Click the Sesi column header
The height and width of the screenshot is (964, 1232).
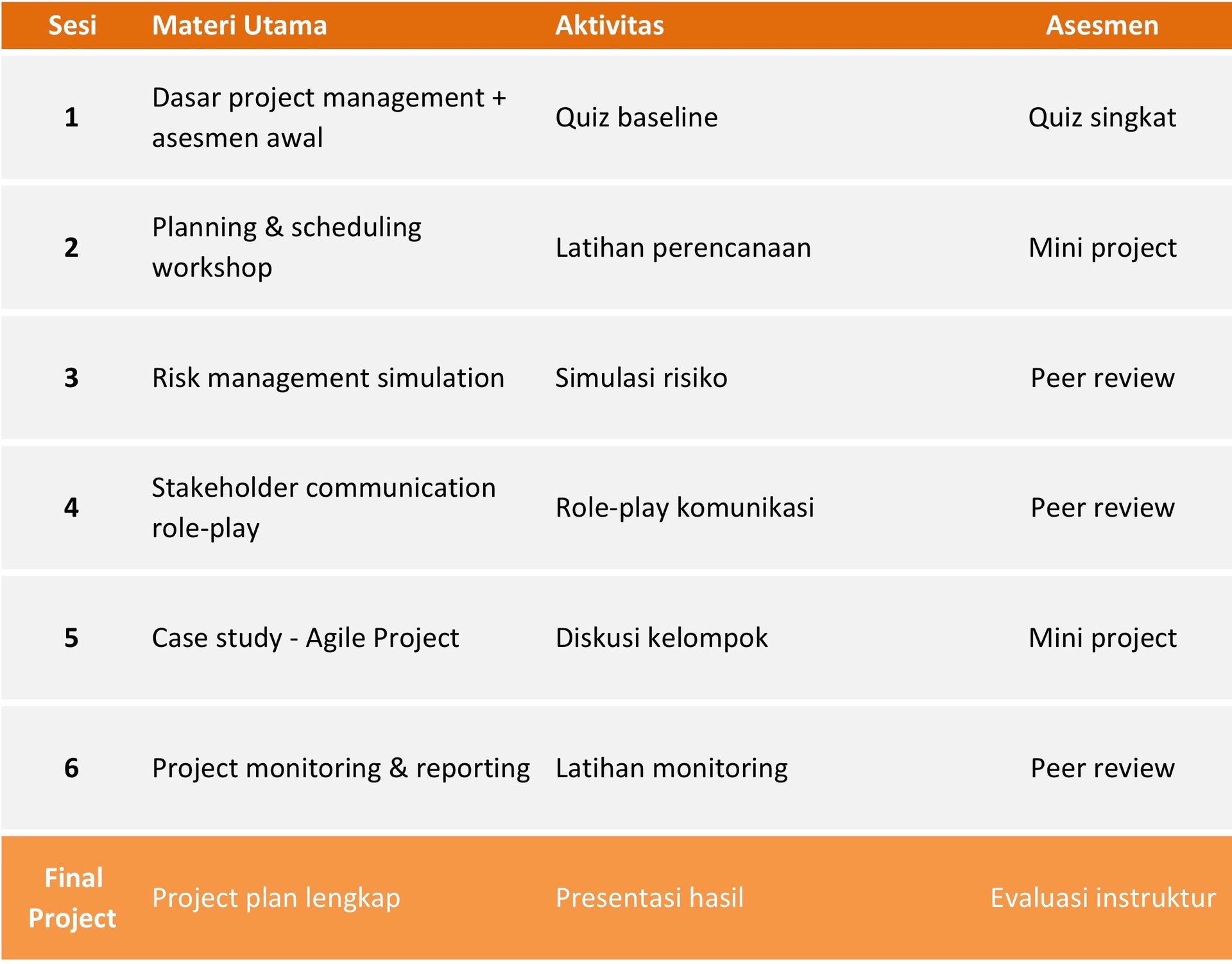tap(72, 26)
